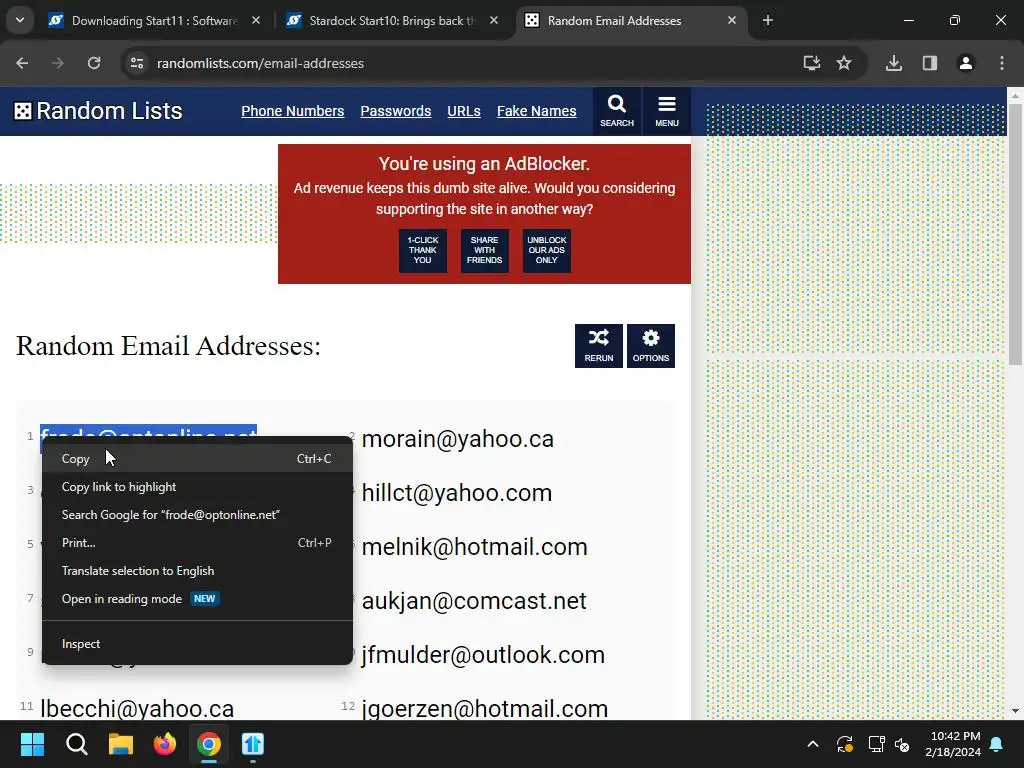Open the clock showing 10:42 PM
Screen dimensions: 1024x768
click(x=953, y=744)
